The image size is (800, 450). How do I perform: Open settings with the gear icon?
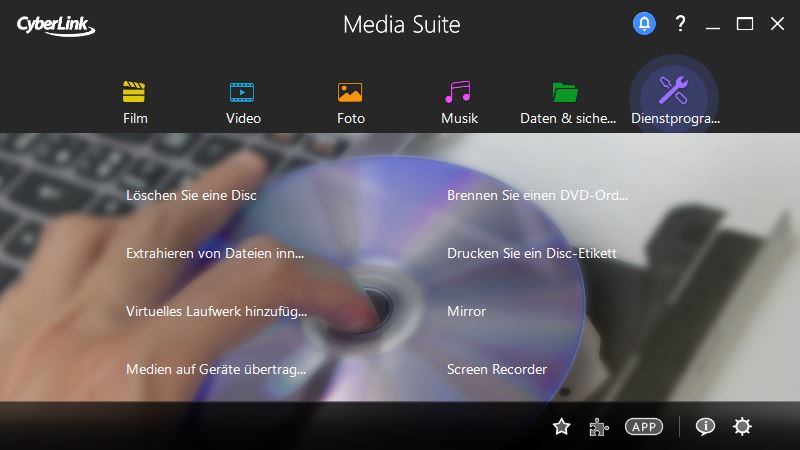(x=742, y=427)
